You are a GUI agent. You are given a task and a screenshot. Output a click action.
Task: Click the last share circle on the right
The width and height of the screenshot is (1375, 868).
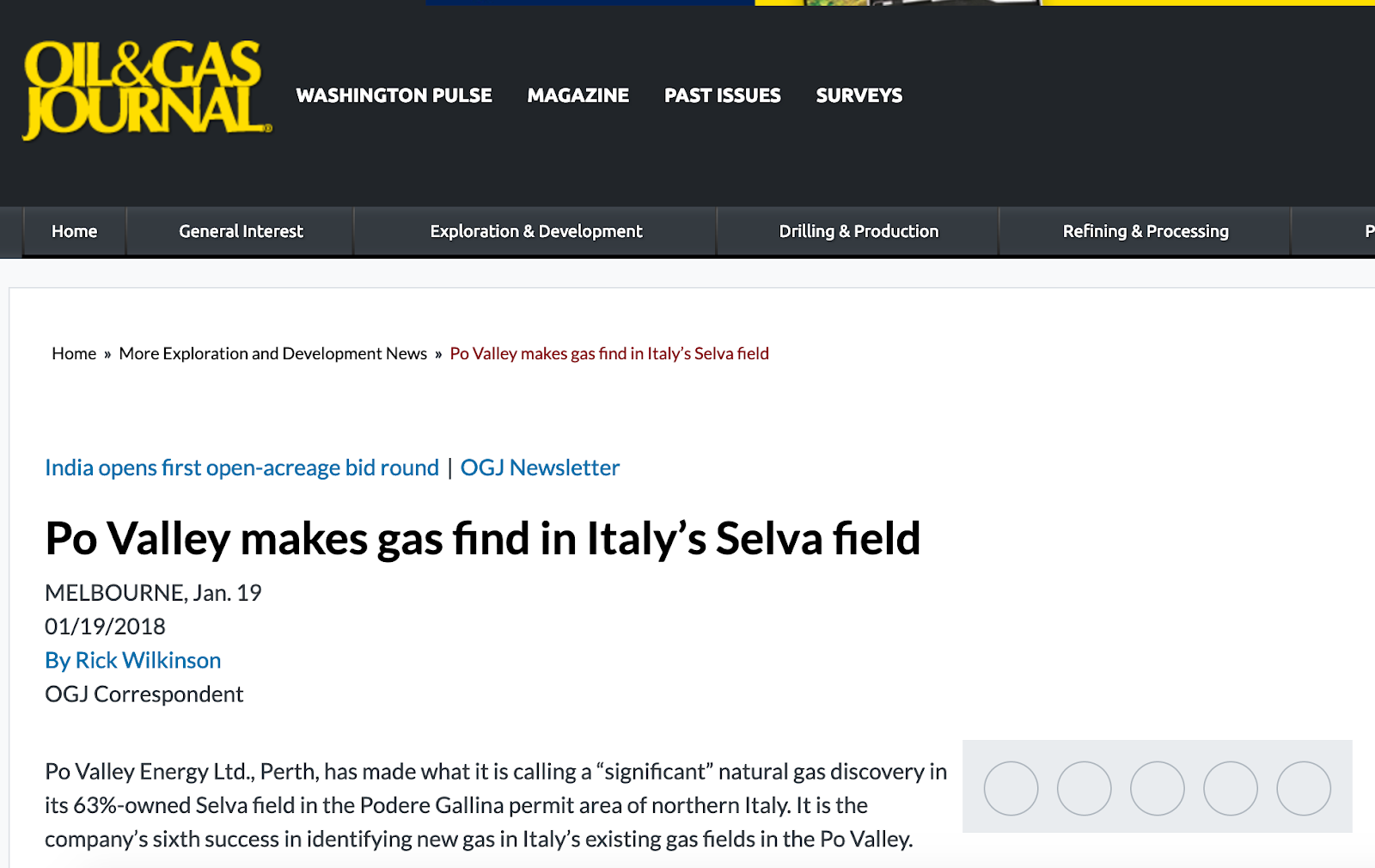(x=1304, y=788)
